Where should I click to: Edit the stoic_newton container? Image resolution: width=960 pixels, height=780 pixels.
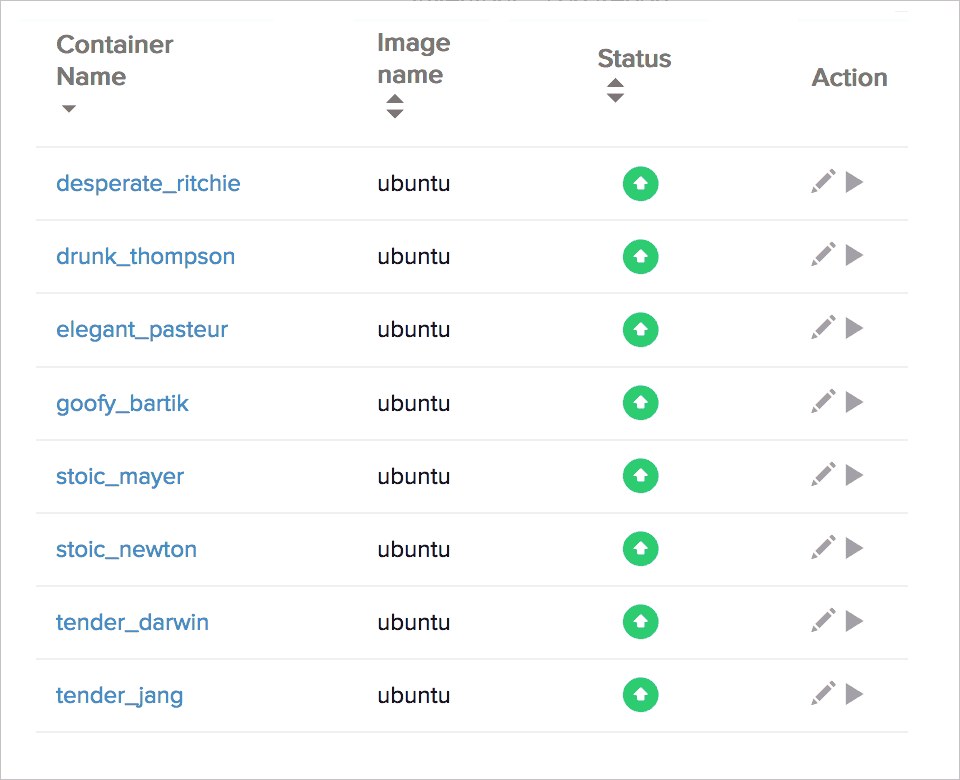click(823, 547)
